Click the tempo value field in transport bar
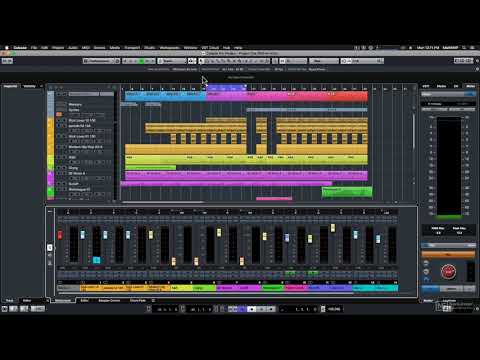 334,309
